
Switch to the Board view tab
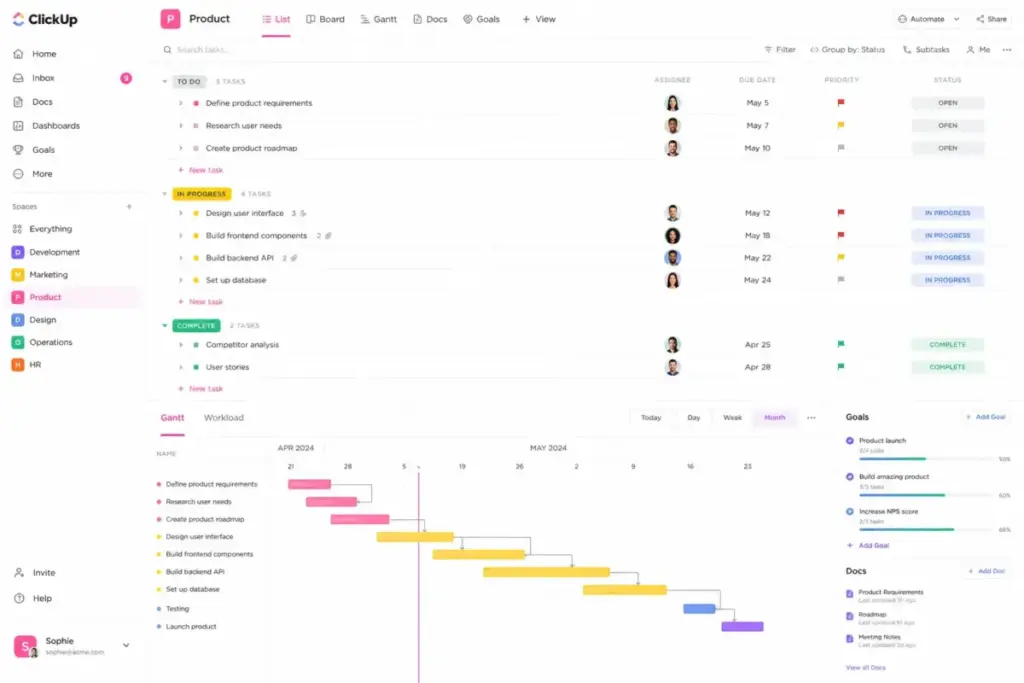(x=325, y=19)
